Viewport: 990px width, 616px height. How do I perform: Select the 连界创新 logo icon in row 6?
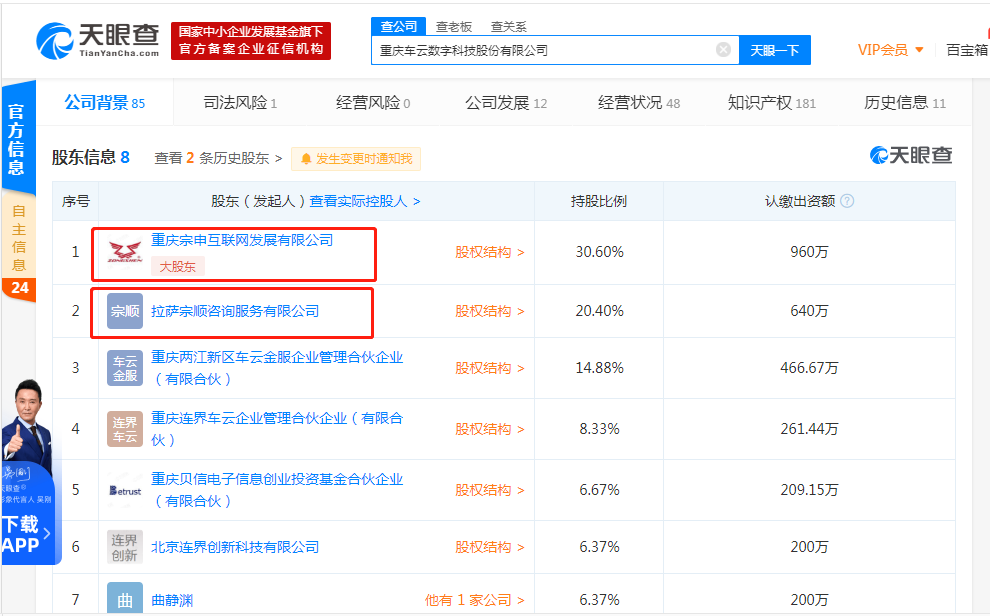point(125,546)
